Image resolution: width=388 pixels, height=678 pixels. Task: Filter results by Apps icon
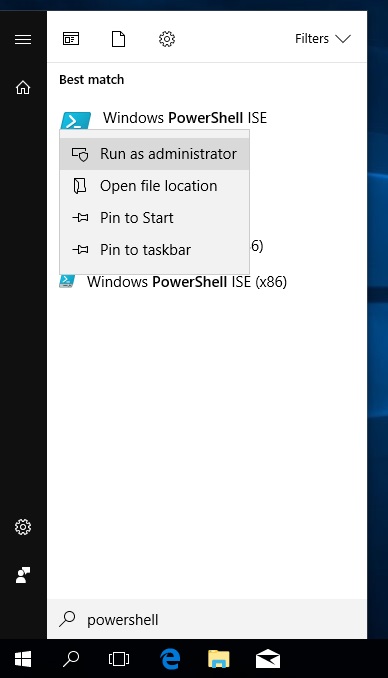pyautogui.click(x=71, y=39)
